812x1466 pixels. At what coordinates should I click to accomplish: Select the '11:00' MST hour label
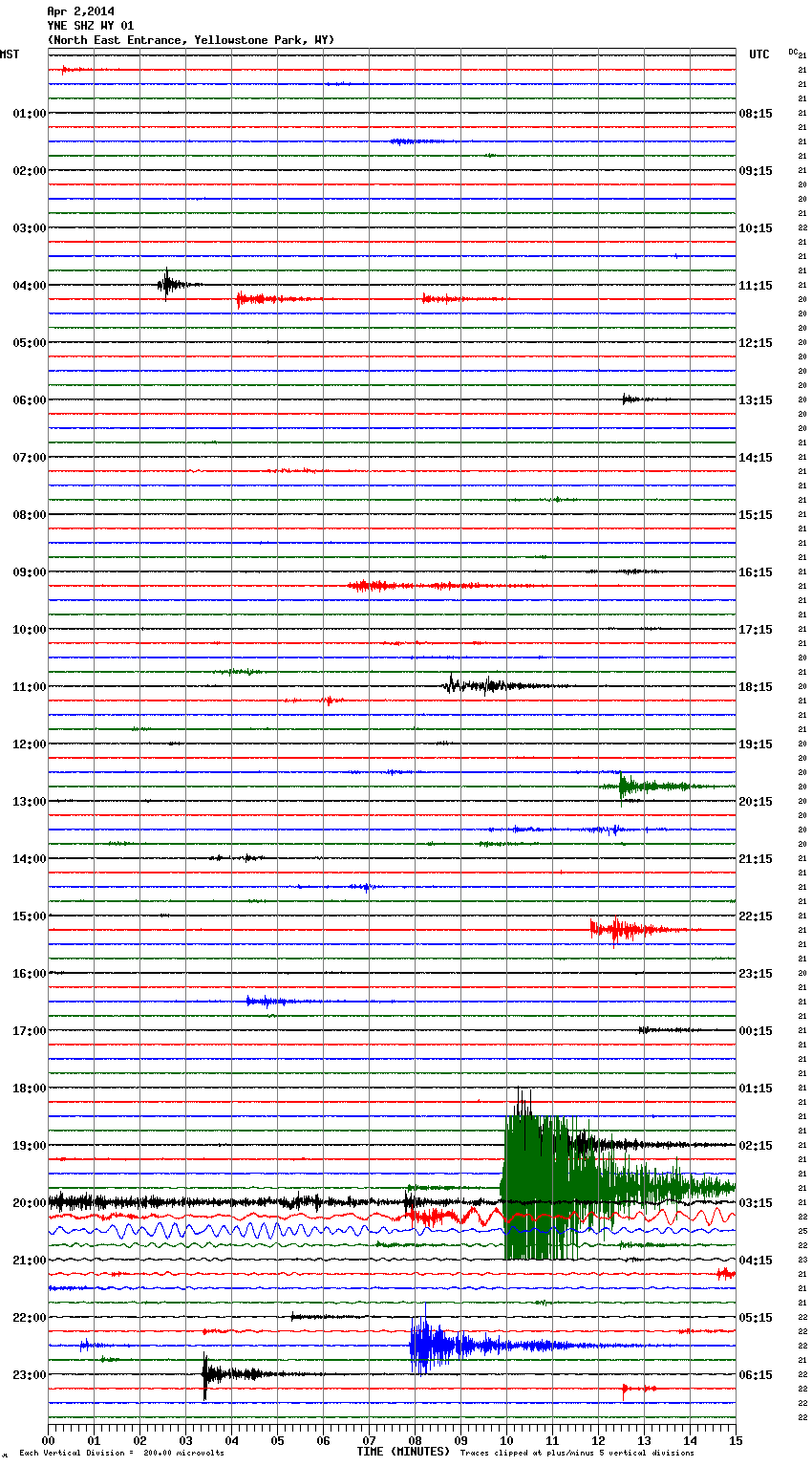pyautogui.click(x=30, y=687)
